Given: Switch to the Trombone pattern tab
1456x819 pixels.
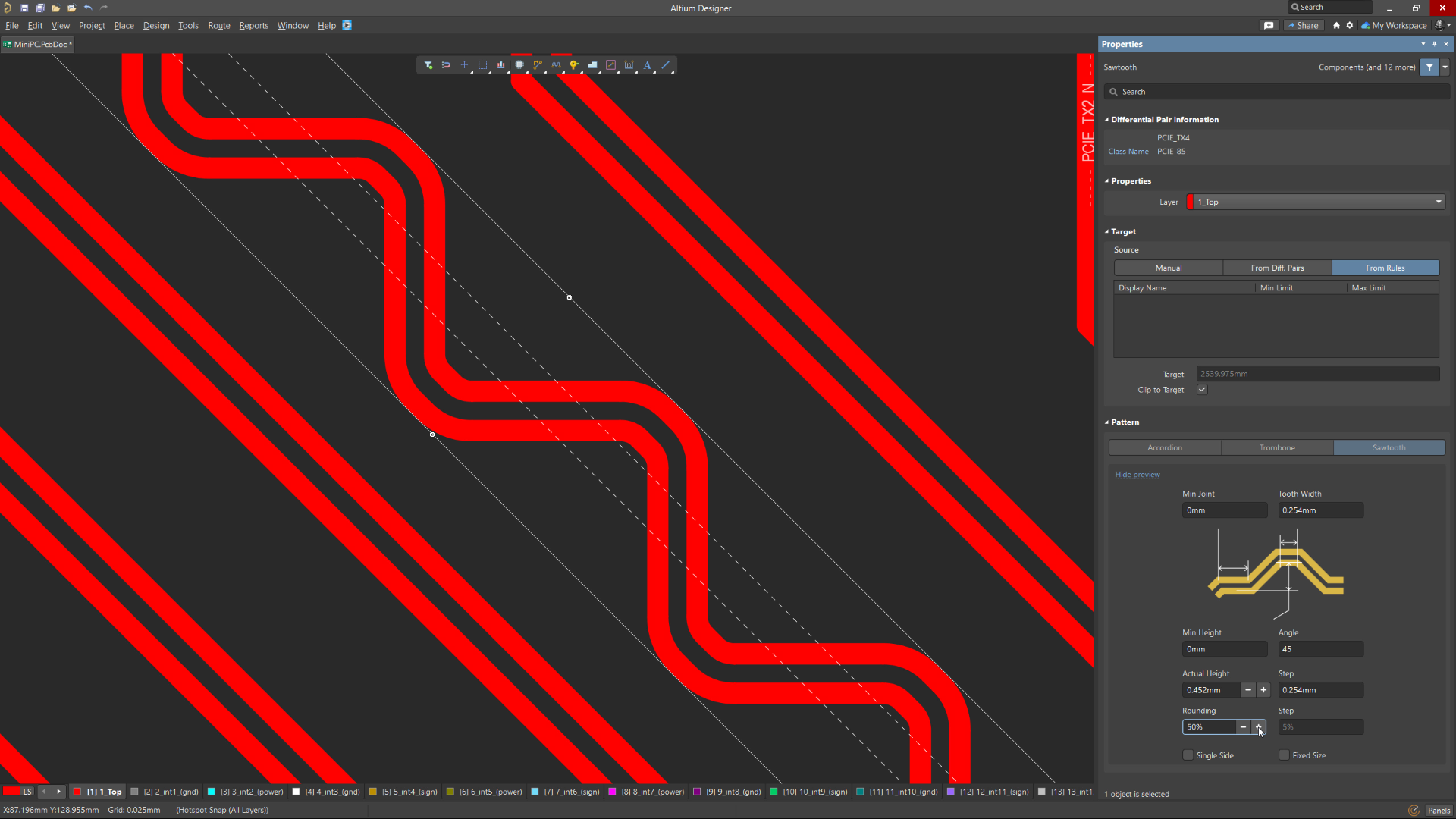Looking at the screenshot, I should [x=1276, y=447].
